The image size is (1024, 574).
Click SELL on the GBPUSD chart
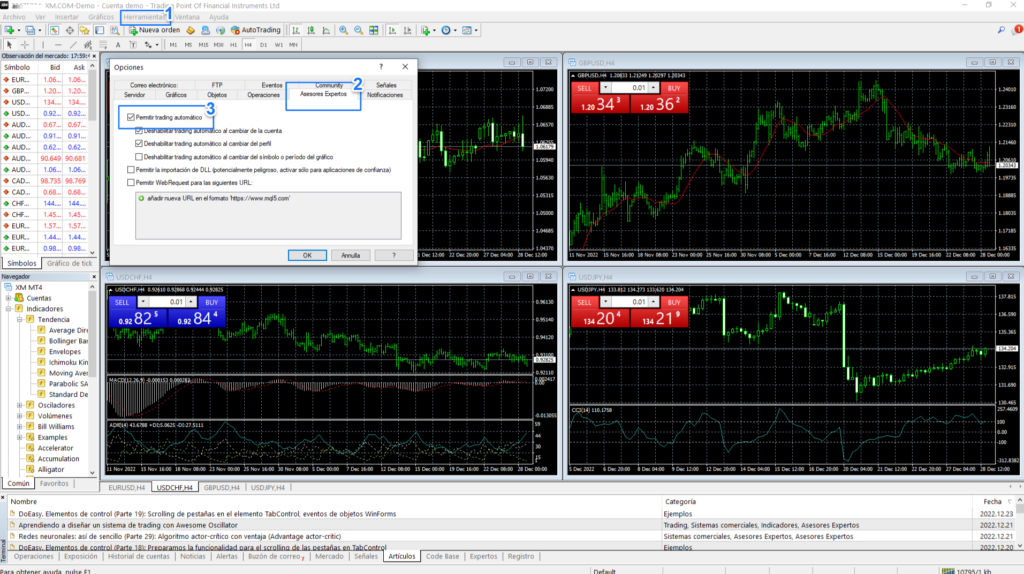point(584,88)
